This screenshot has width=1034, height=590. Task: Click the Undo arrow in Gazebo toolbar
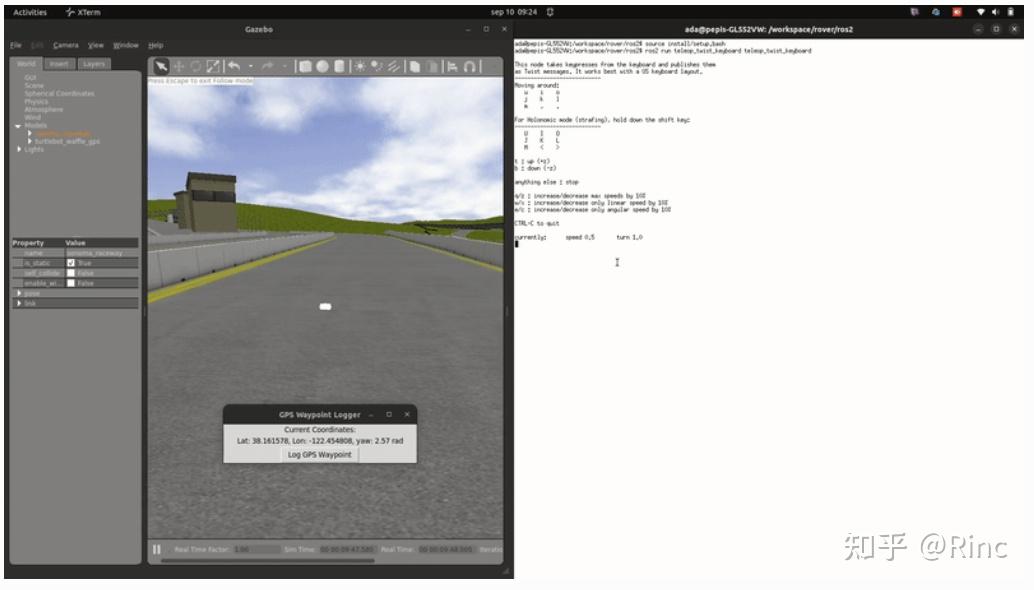(233, 66)
